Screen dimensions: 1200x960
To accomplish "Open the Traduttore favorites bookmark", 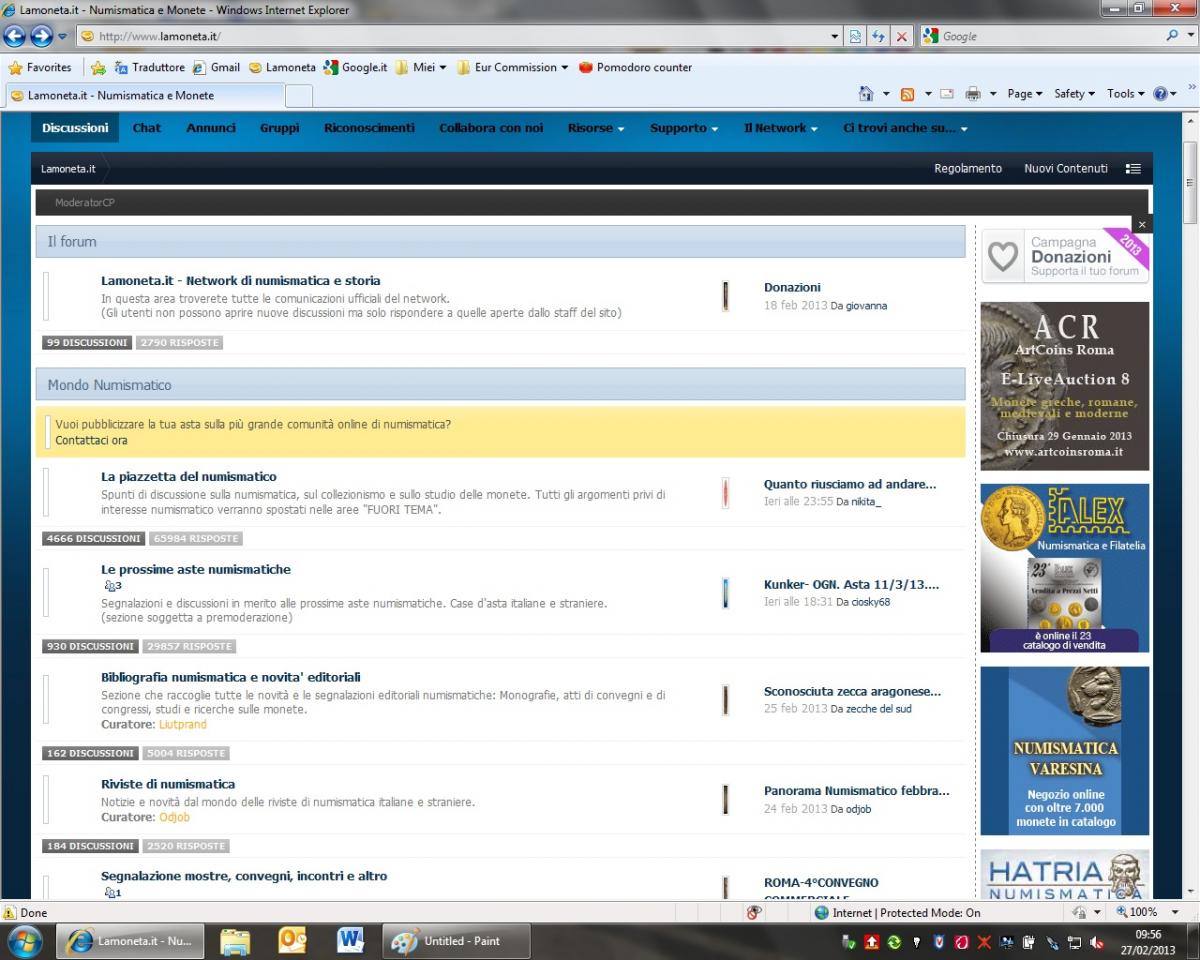I will click(150, 68).
